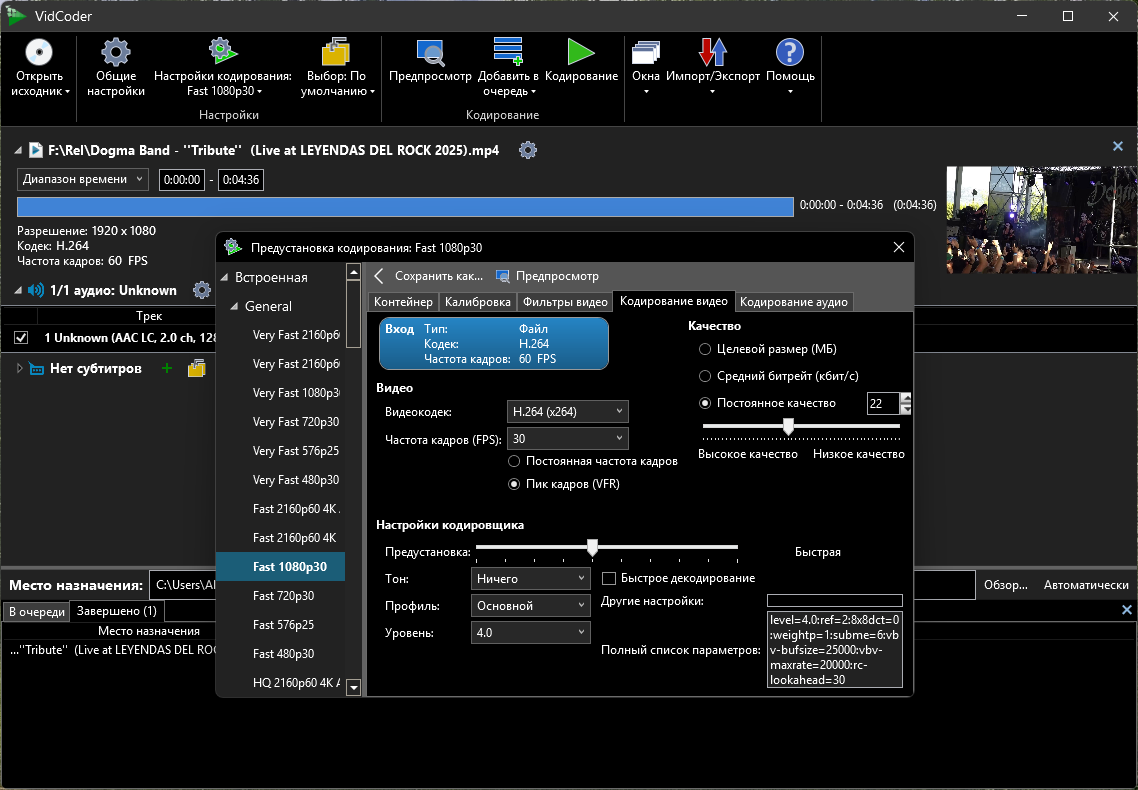Expand the encoder Profile dropdown
The height and width of the screenshot is (790, 1138).
[530, 605]
